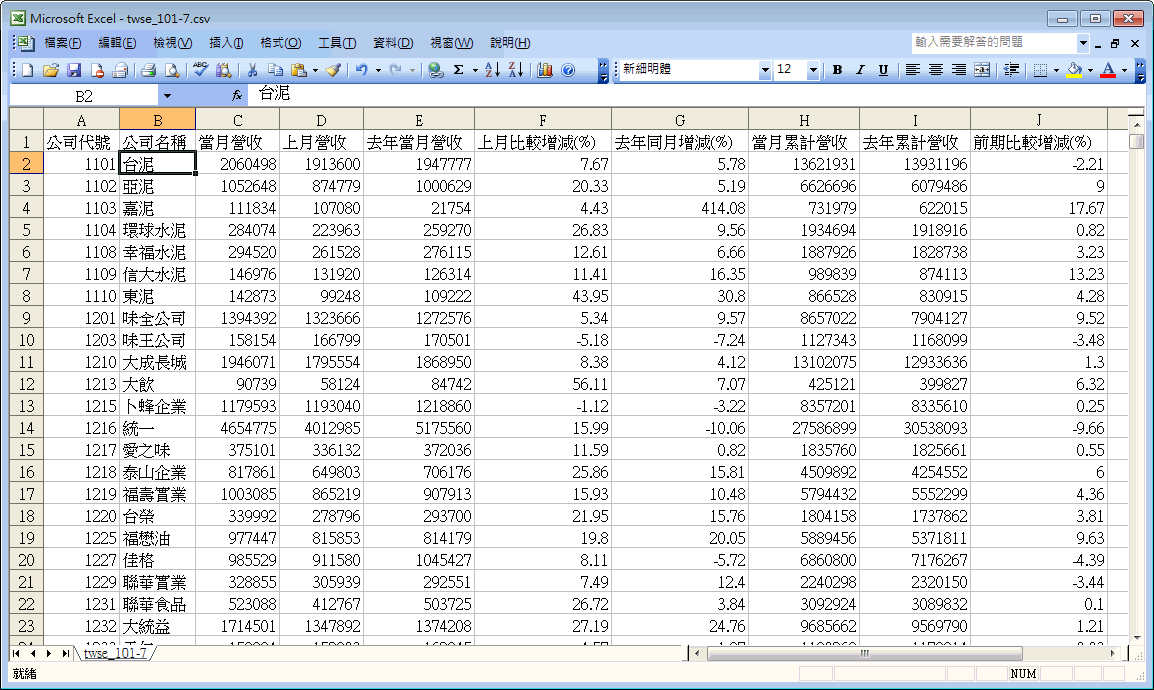Expand the AutoSum functions arrow
1154x690 pixels.
[475, 70]
